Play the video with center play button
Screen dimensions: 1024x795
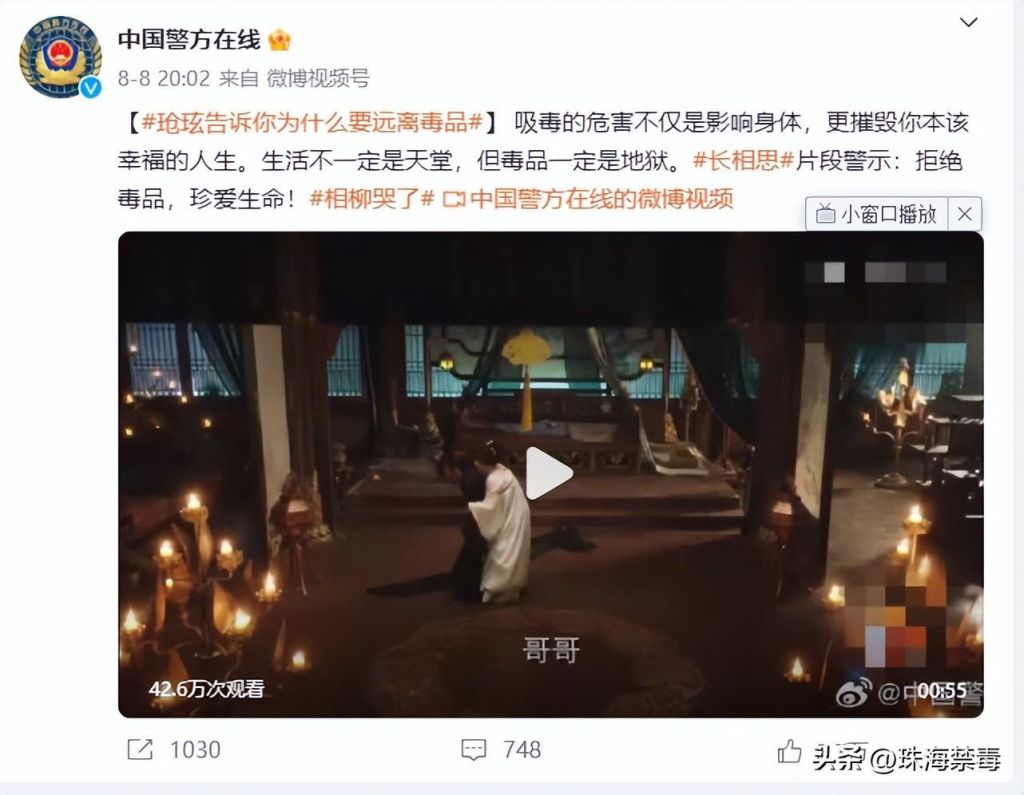(549, 473)
